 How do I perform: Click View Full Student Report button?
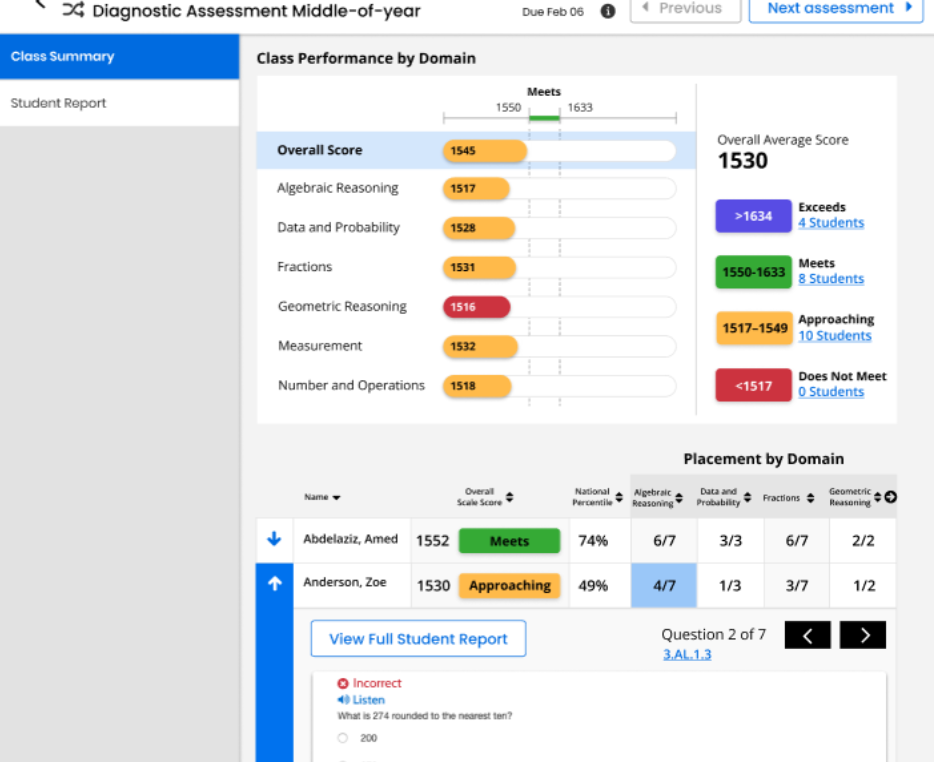418,639
